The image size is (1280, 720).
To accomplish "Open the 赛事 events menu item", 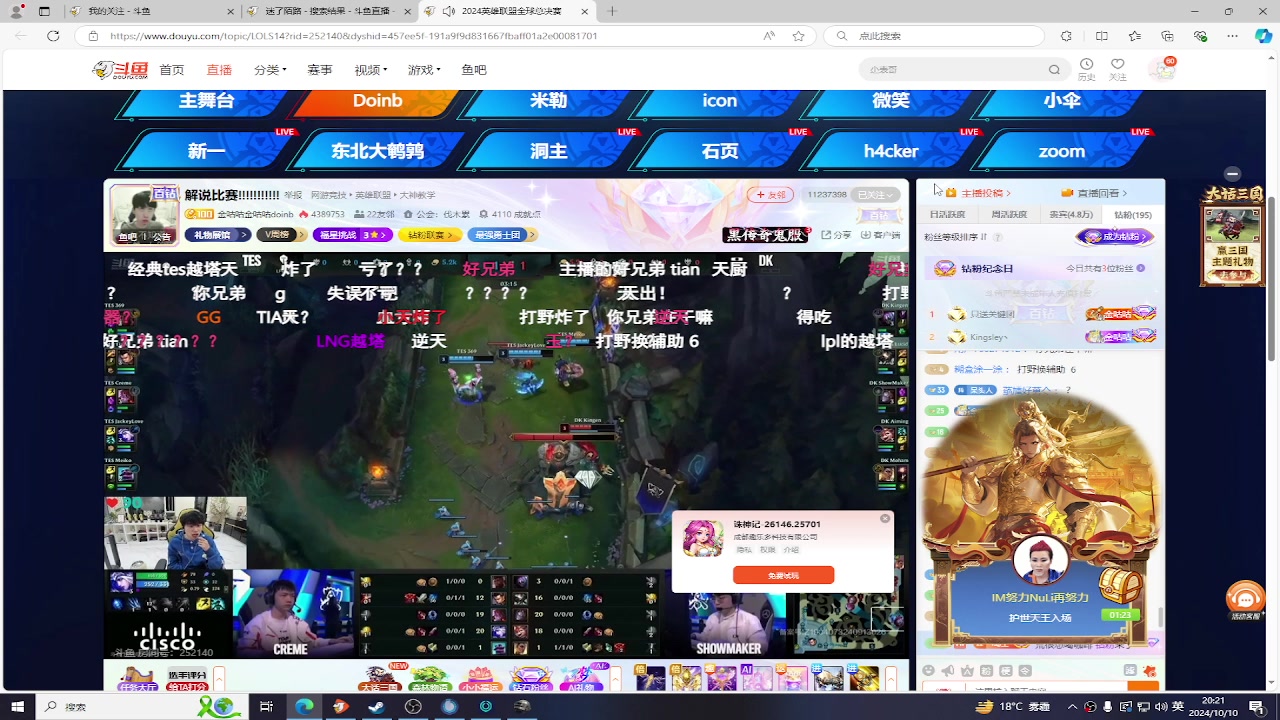I will pyautogui.click(x=320, y=70).
